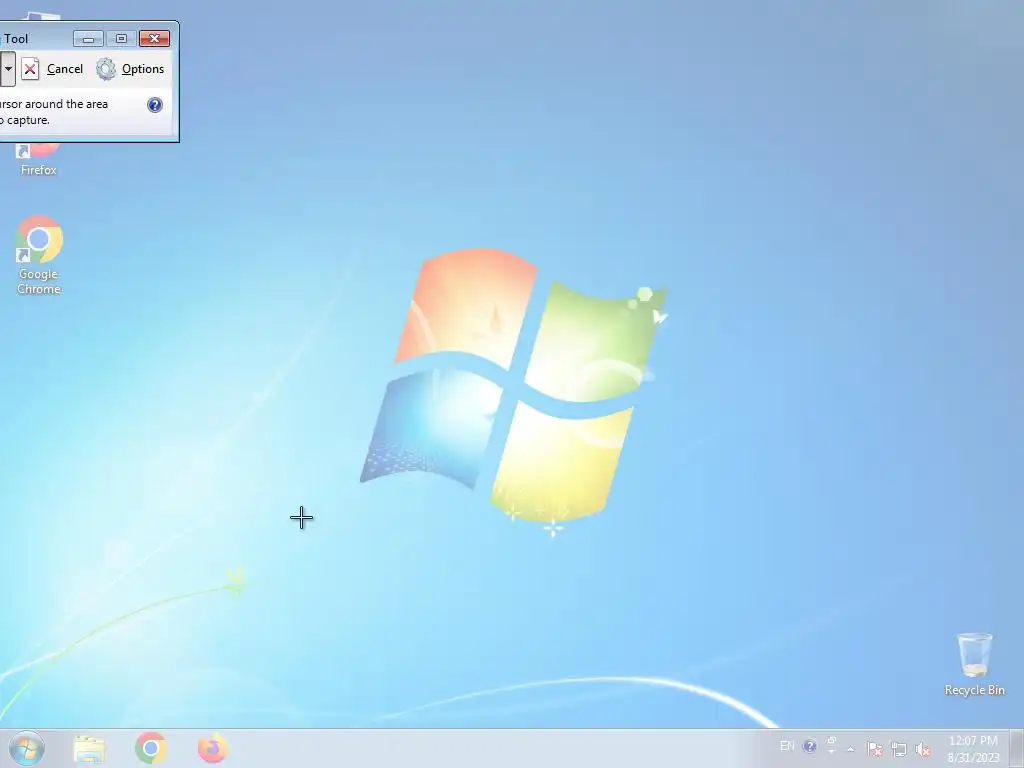Open the Windows Start menu orb

(x=27, y=748)
